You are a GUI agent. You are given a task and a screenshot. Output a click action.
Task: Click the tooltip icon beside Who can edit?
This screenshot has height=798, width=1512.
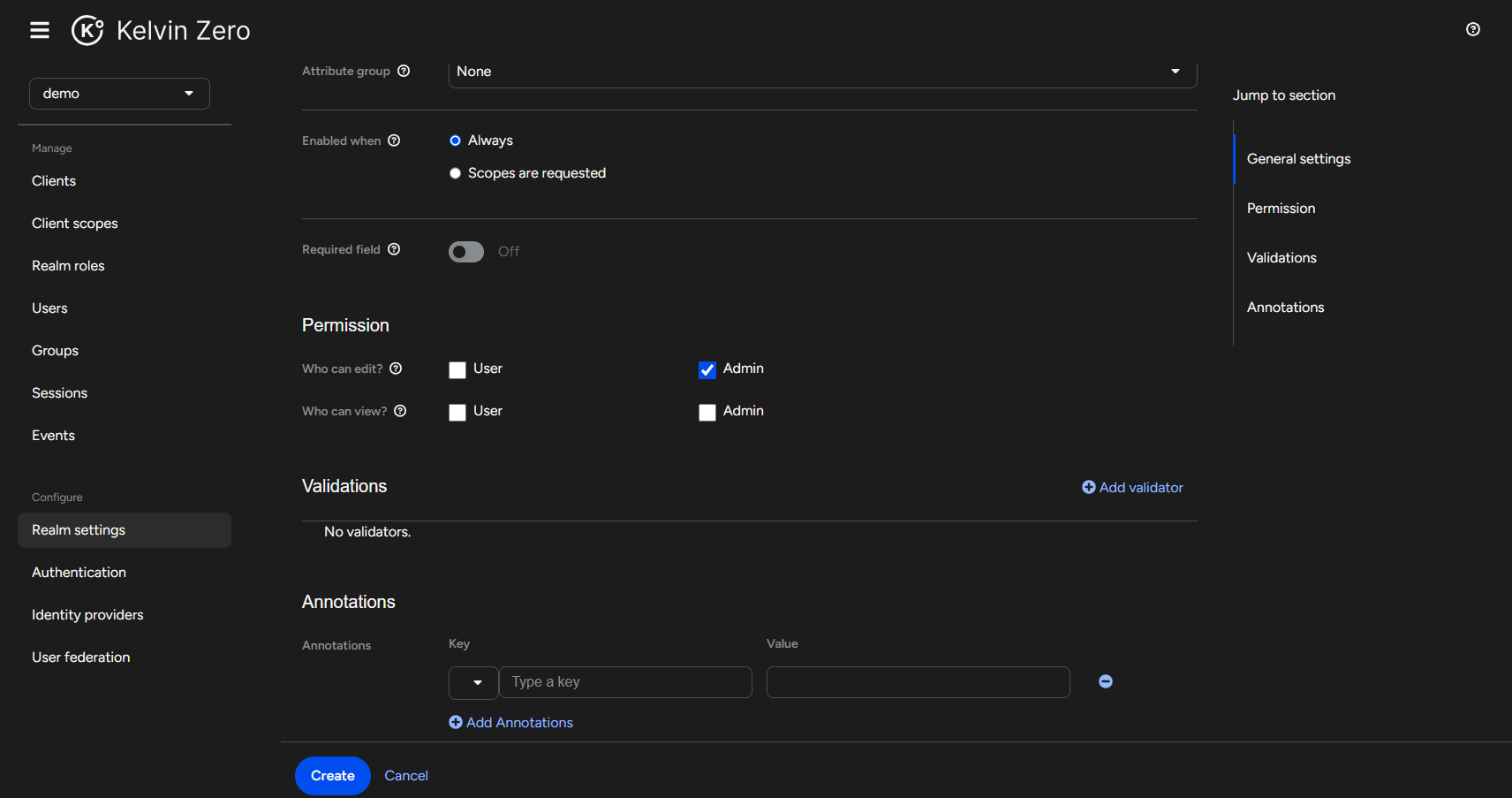[396, 369]
